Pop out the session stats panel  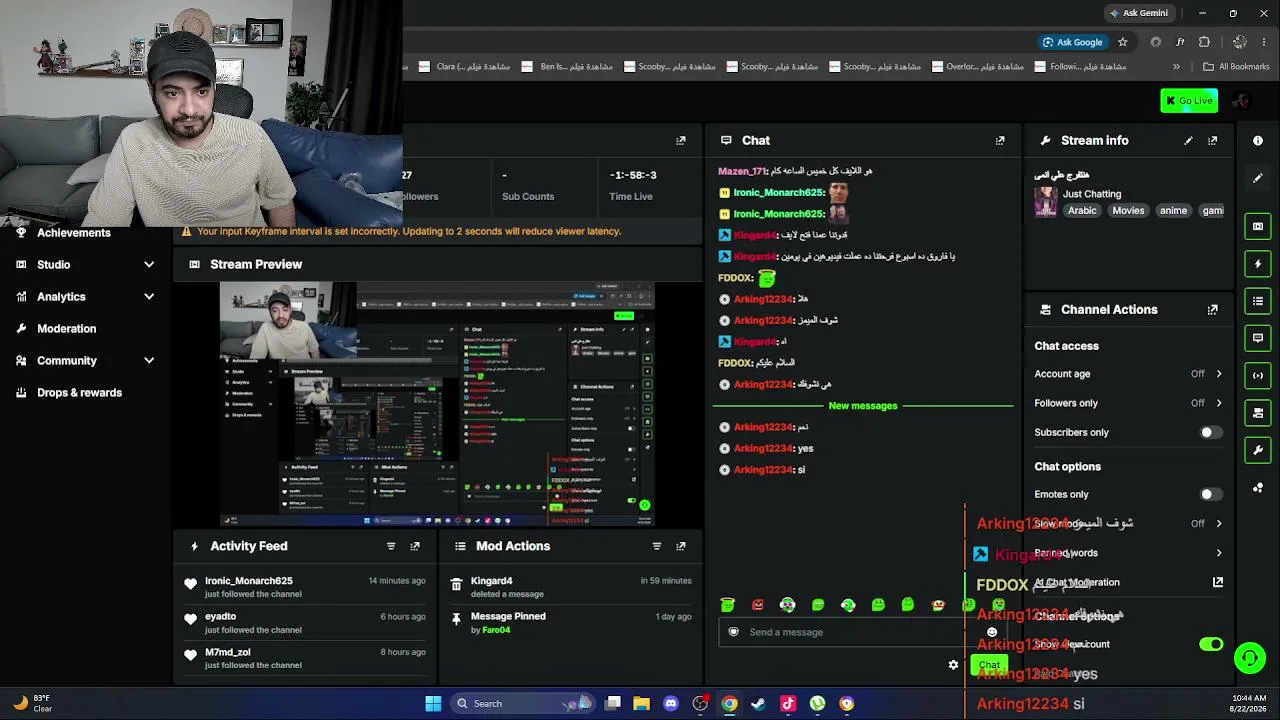pyautogui.click(x=681, y=141)
